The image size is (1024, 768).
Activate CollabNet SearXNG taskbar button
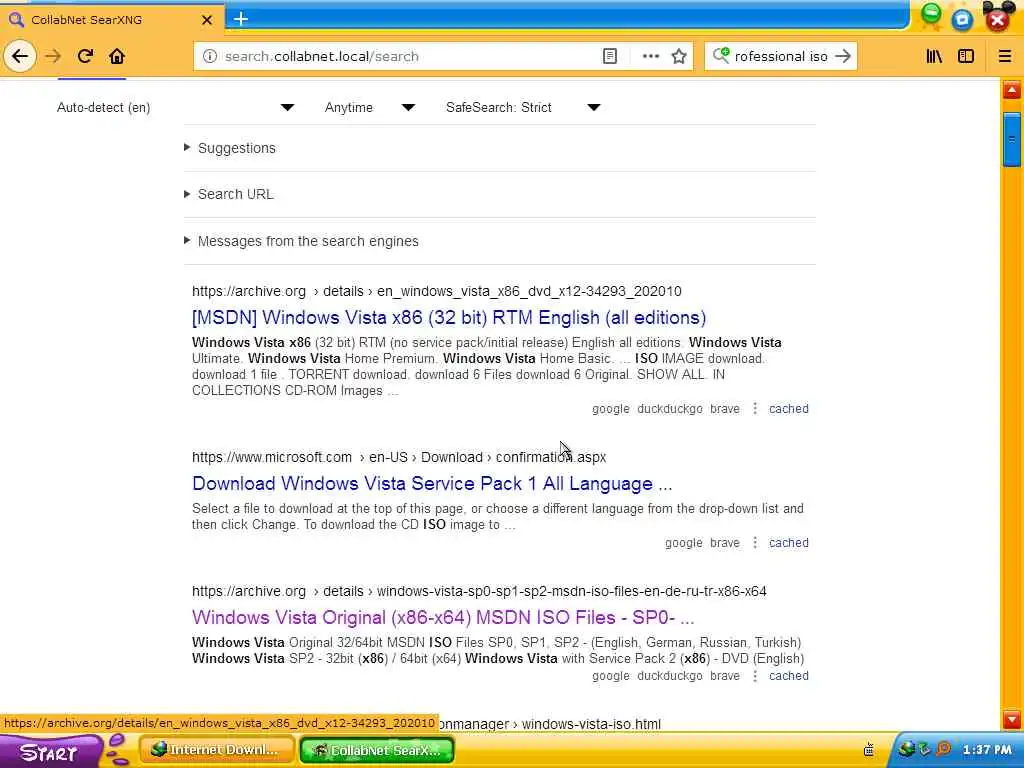tap(377, 750)
